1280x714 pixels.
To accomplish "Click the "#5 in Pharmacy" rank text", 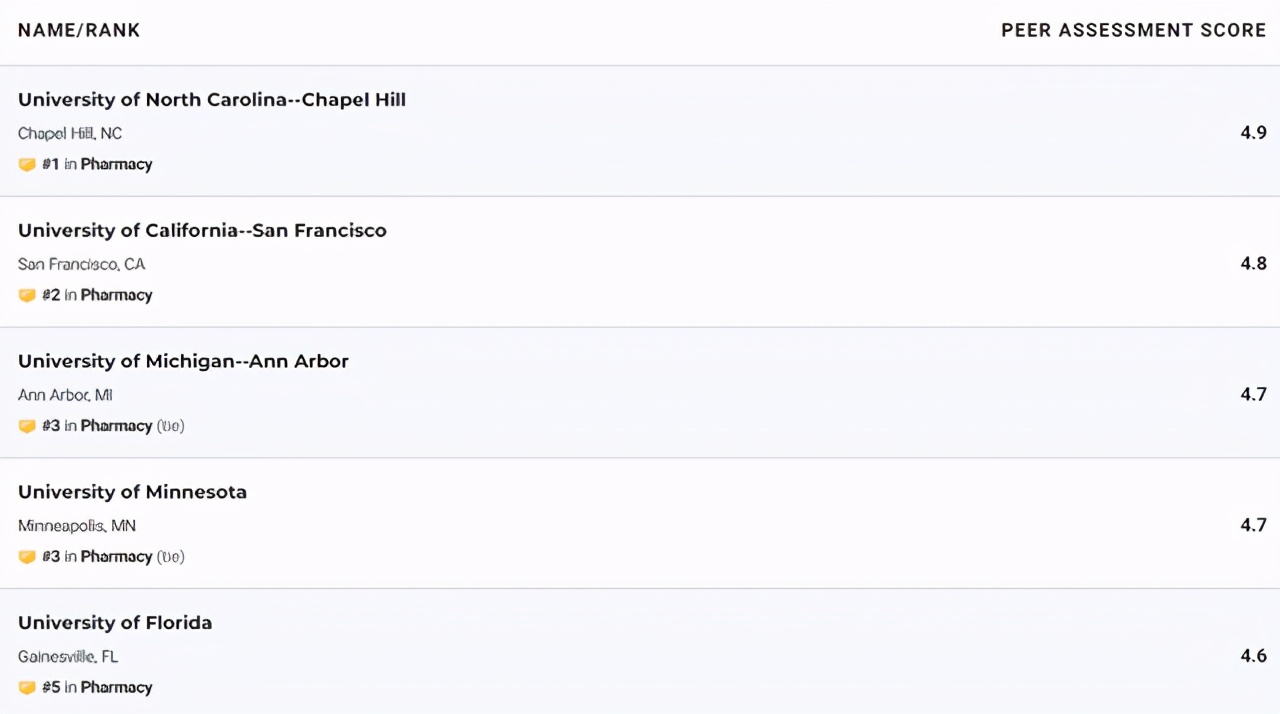I will point(97,688).
